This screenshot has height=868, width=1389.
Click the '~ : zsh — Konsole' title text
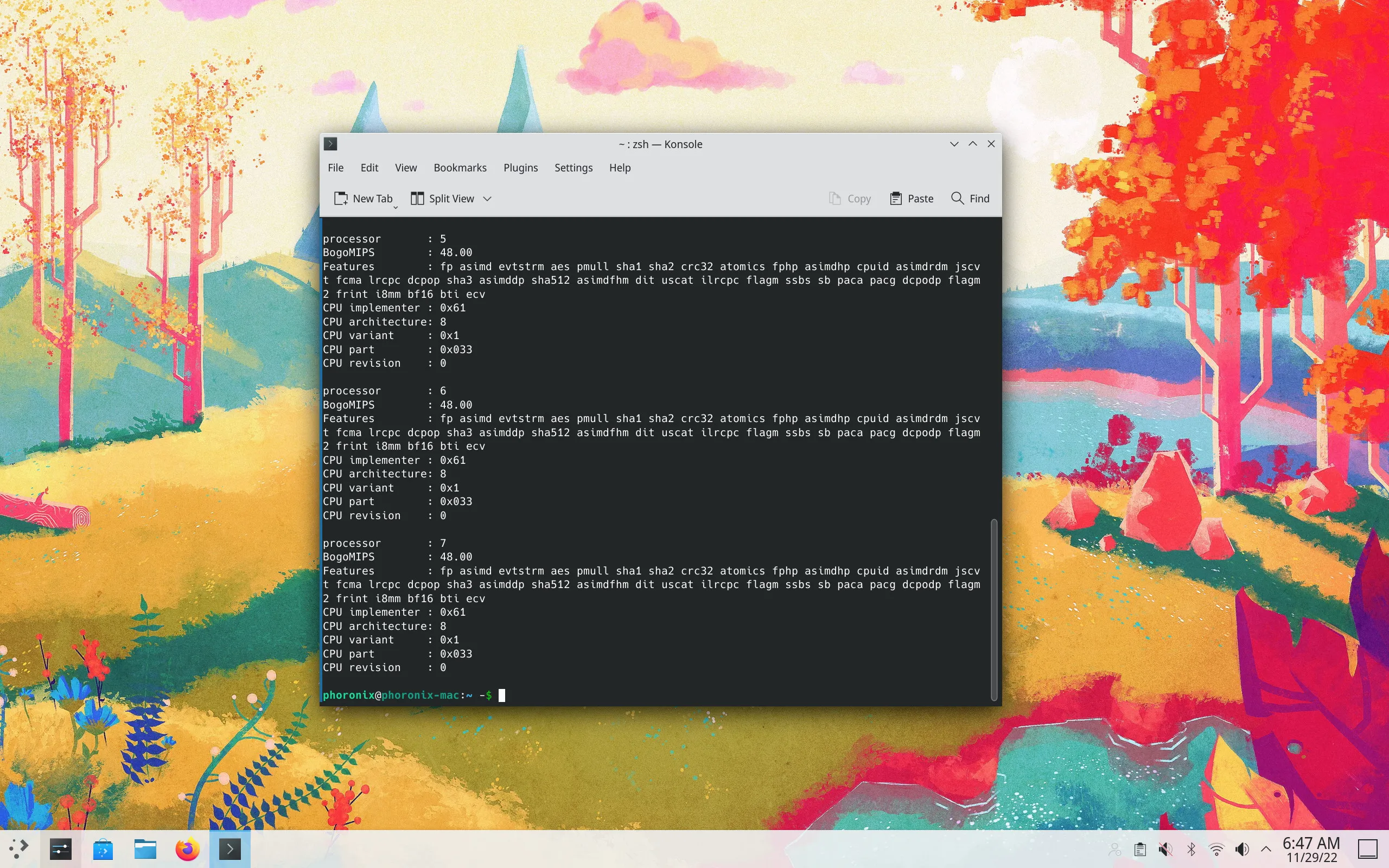[x=660, y=144]
